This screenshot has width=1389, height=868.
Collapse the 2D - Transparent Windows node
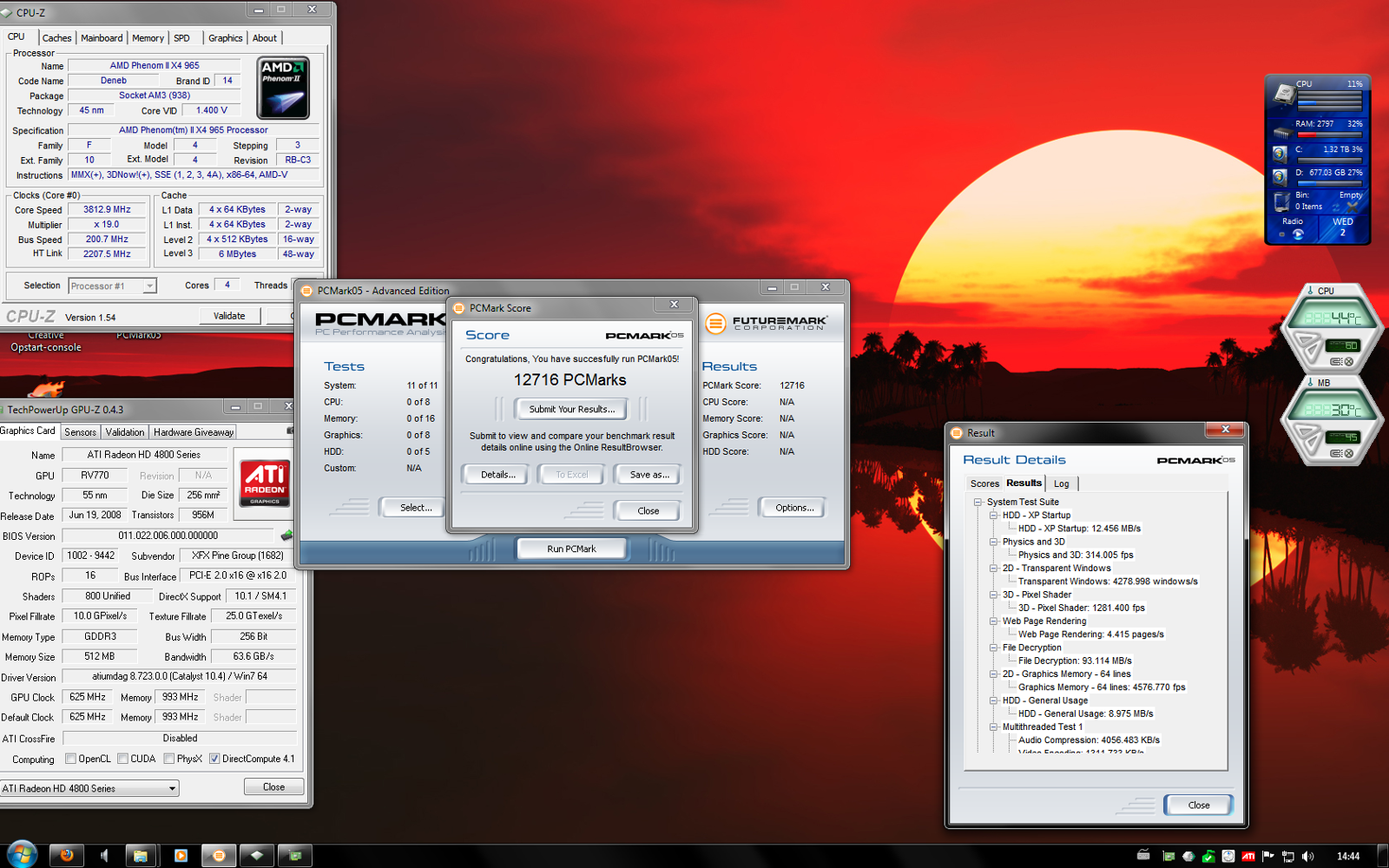coord(993,569)
